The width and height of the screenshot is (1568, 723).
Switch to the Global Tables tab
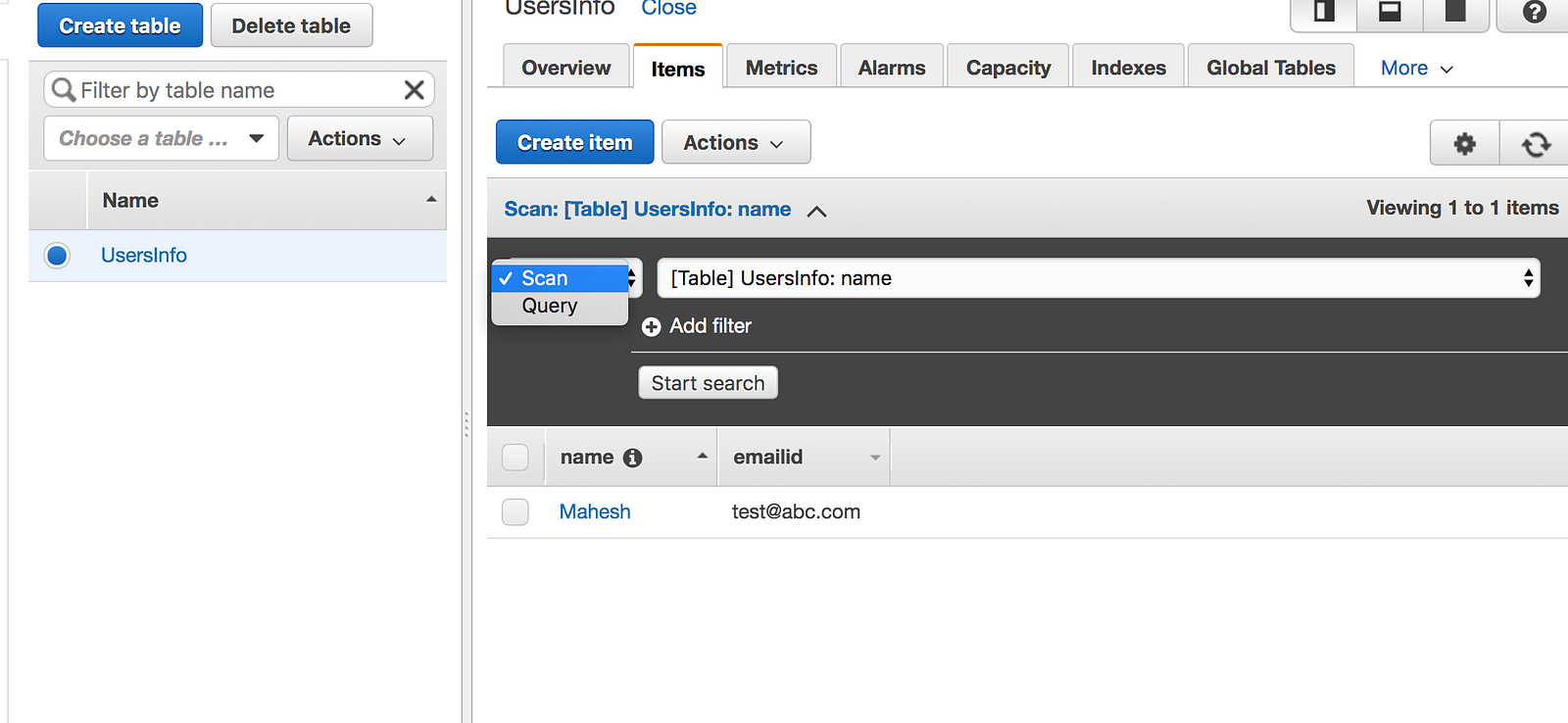pos(1271,67)
